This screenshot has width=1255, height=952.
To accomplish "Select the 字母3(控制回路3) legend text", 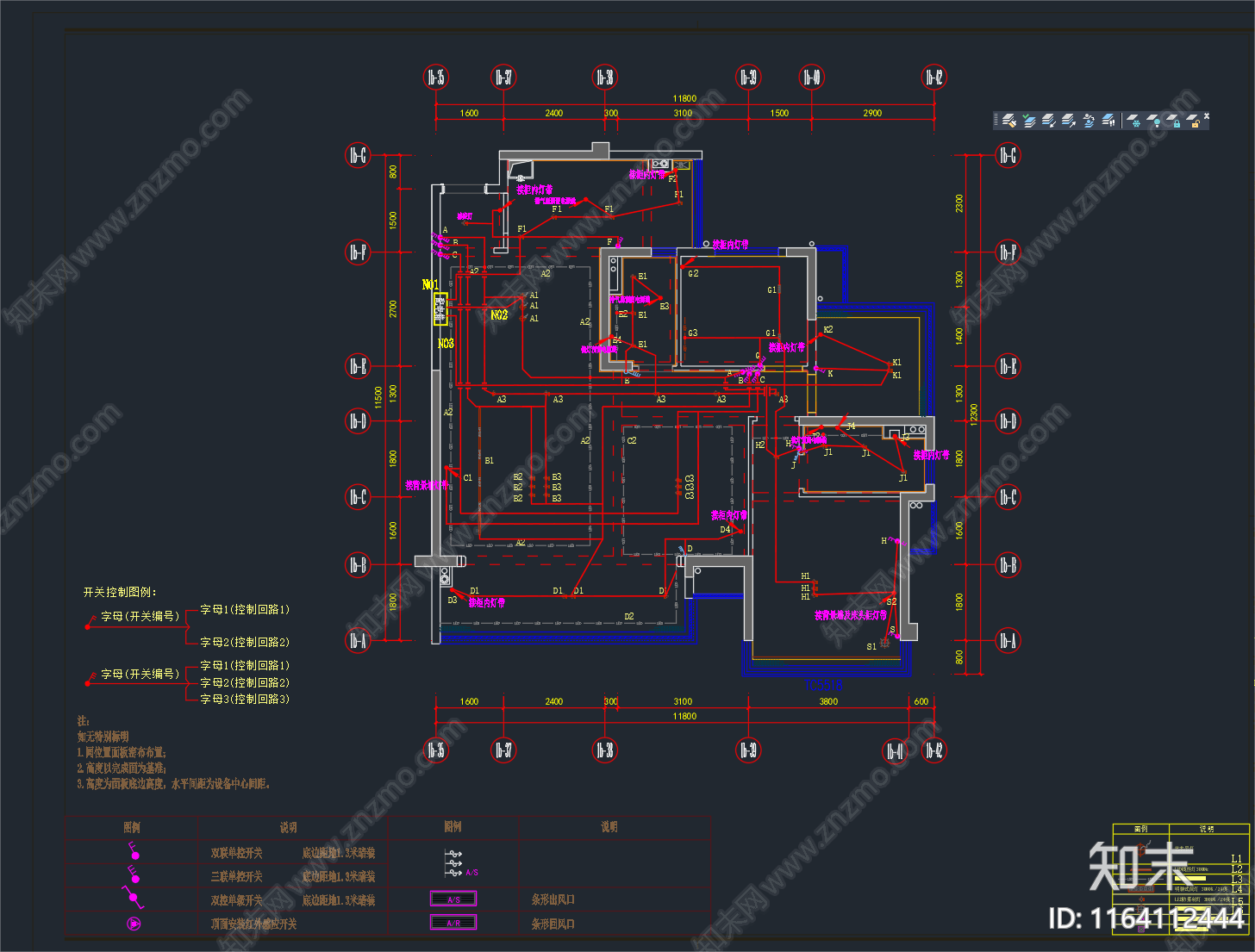I will tap(245, 699).
